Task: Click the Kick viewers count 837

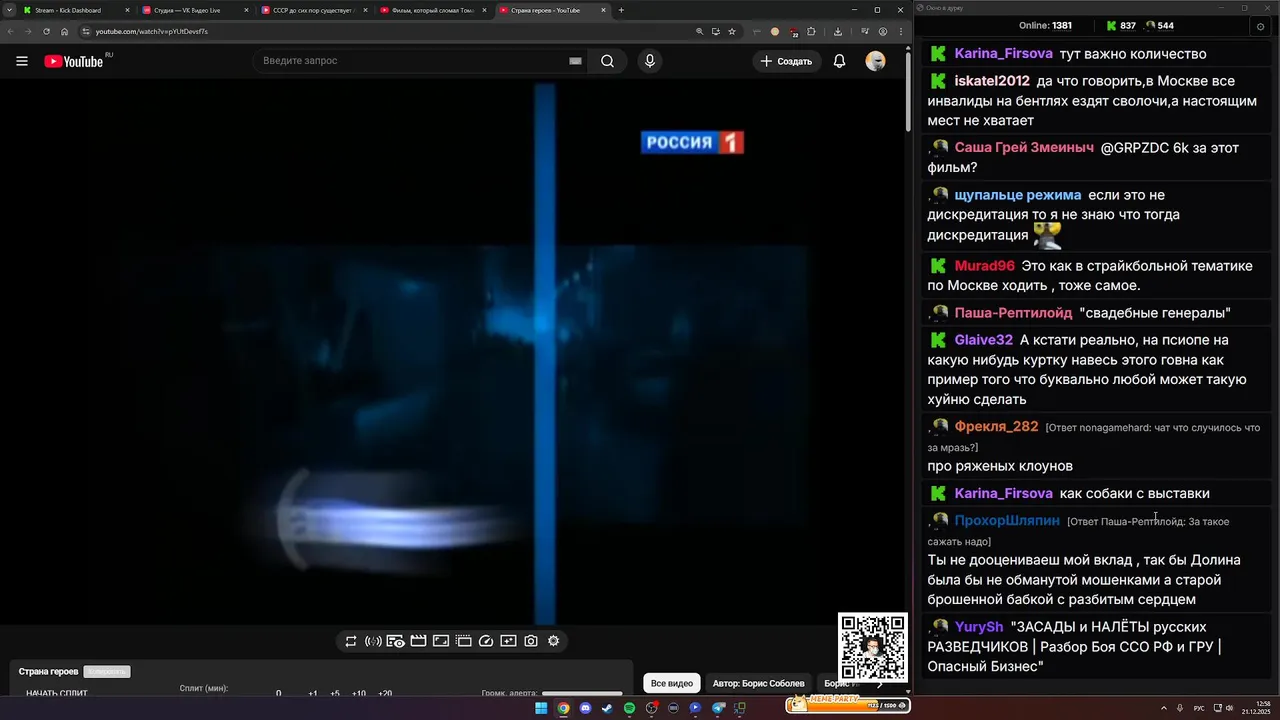Action: [1121, 26]
